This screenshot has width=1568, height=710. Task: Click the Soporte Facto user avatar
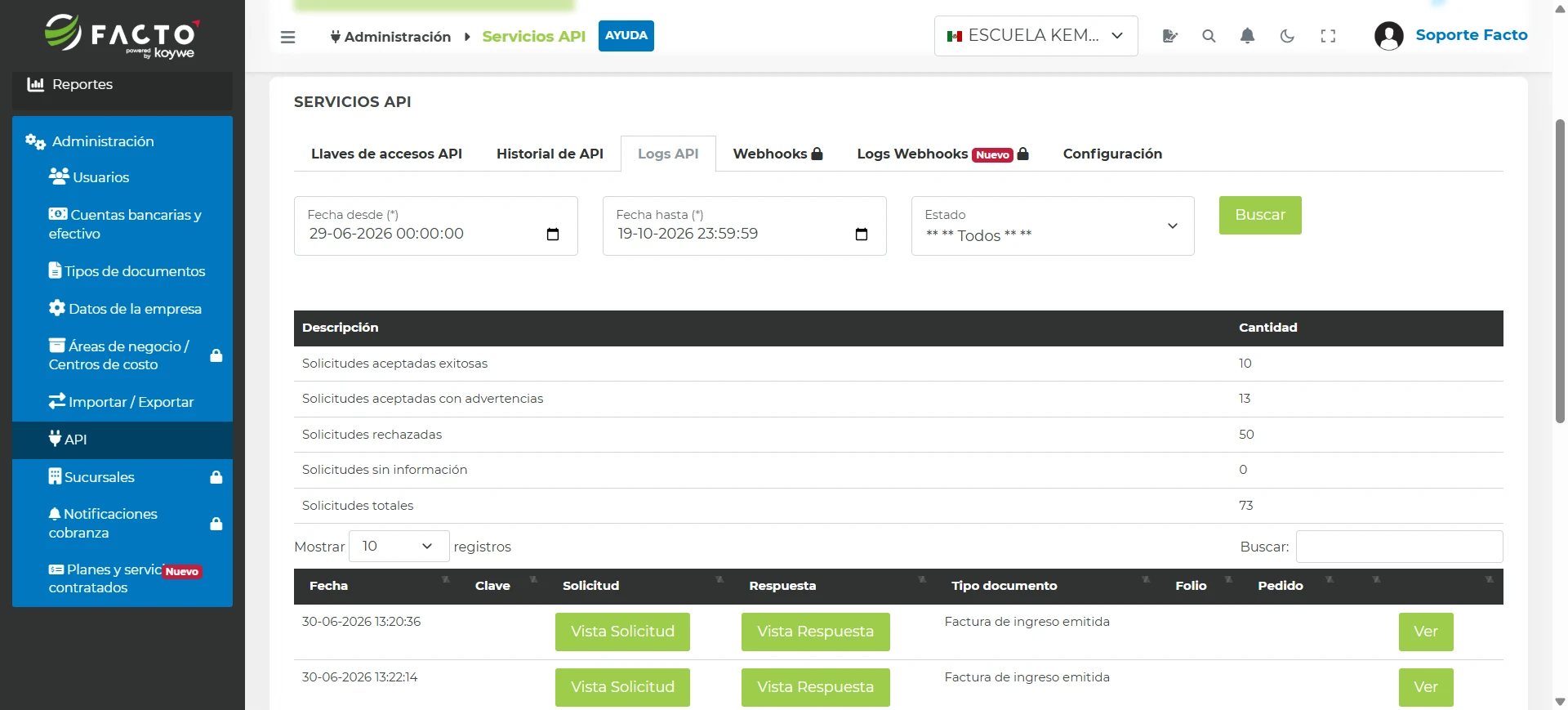click(1388, 36)
